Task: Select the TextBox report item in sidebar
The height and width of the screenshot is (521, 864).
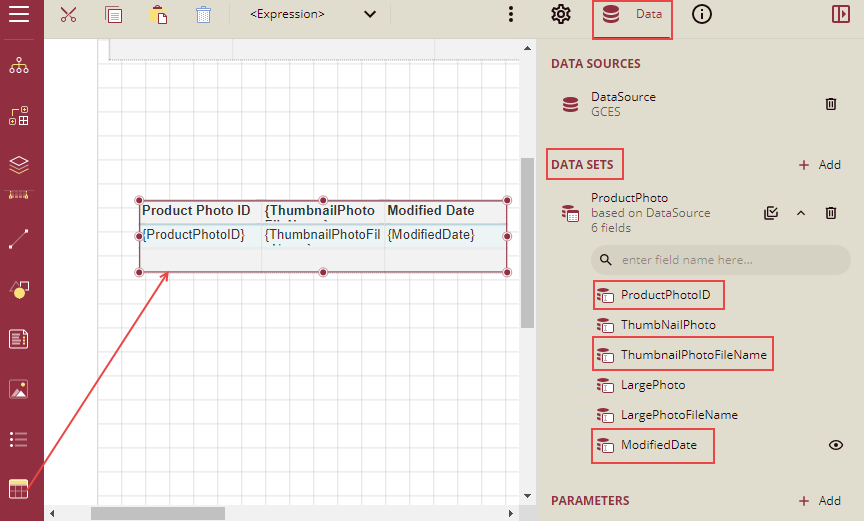Action: 19,339
